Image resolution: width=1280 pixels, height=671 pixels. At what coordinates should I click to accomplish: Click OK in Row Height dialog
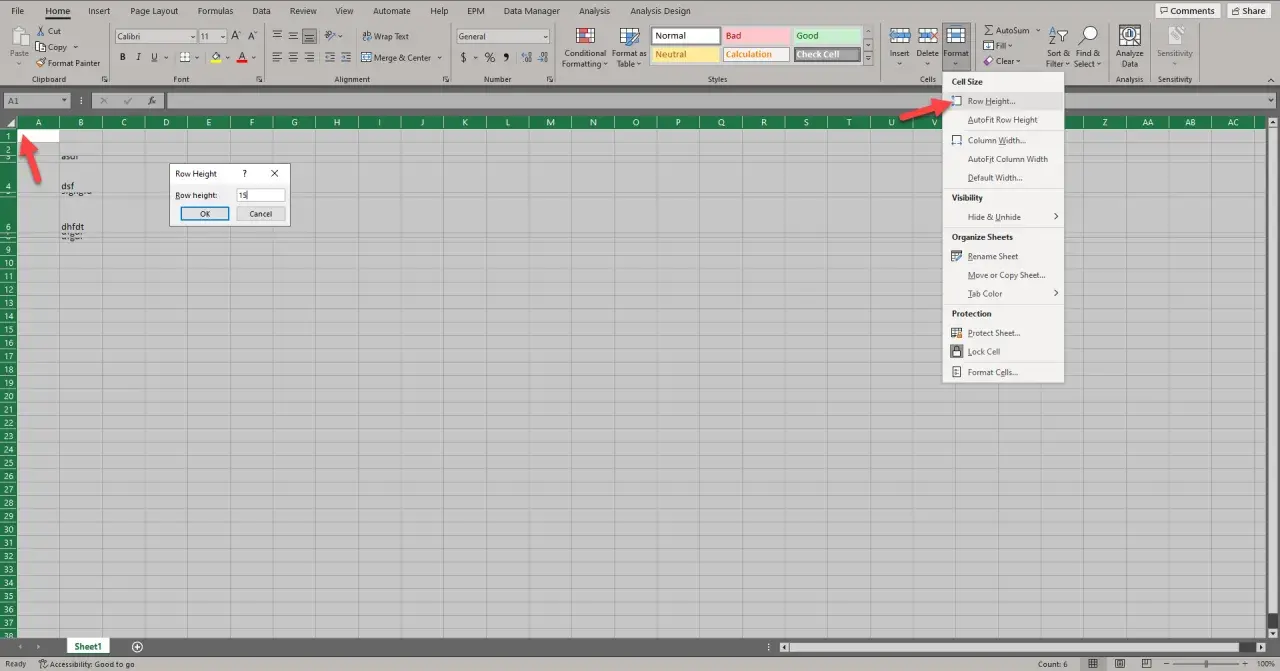[205, 214]
